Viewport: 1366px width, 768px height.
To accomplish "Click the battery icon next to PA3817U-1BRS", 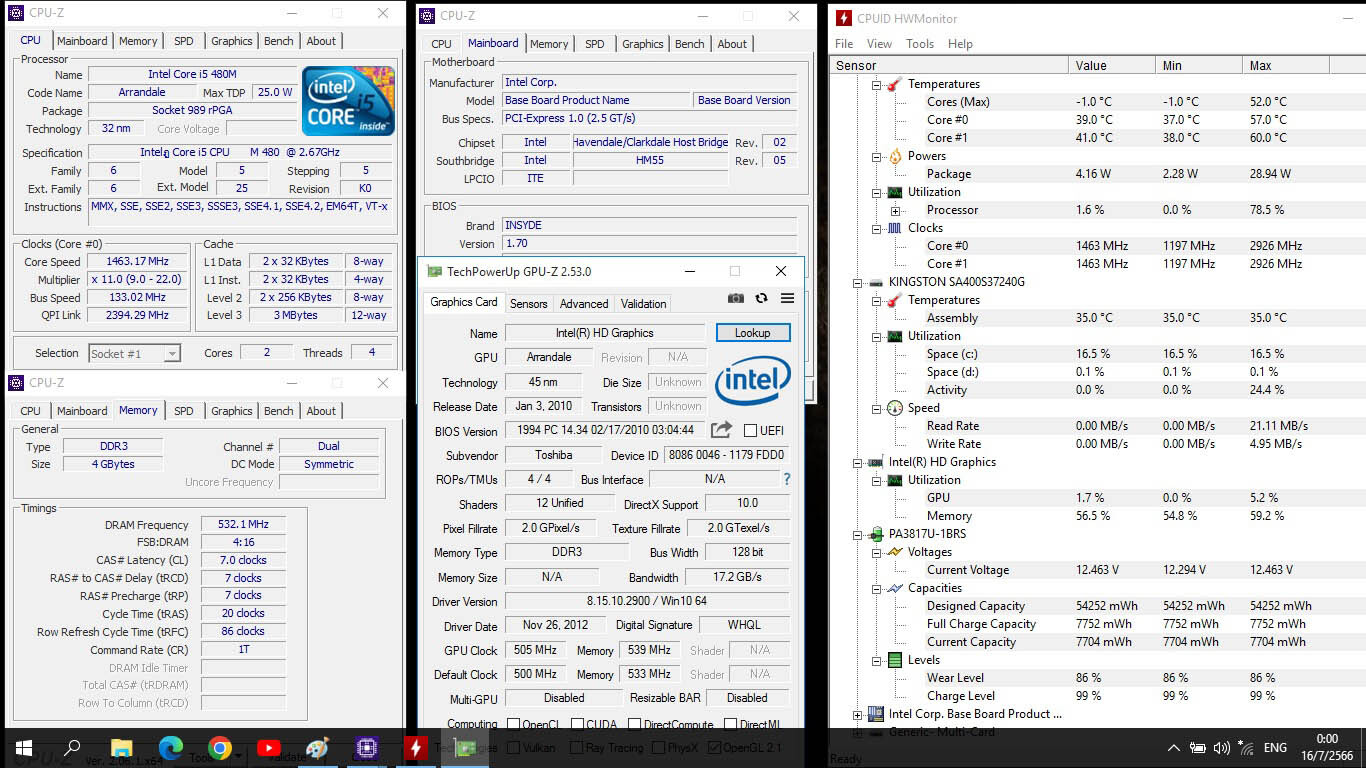I will [876, 534].
